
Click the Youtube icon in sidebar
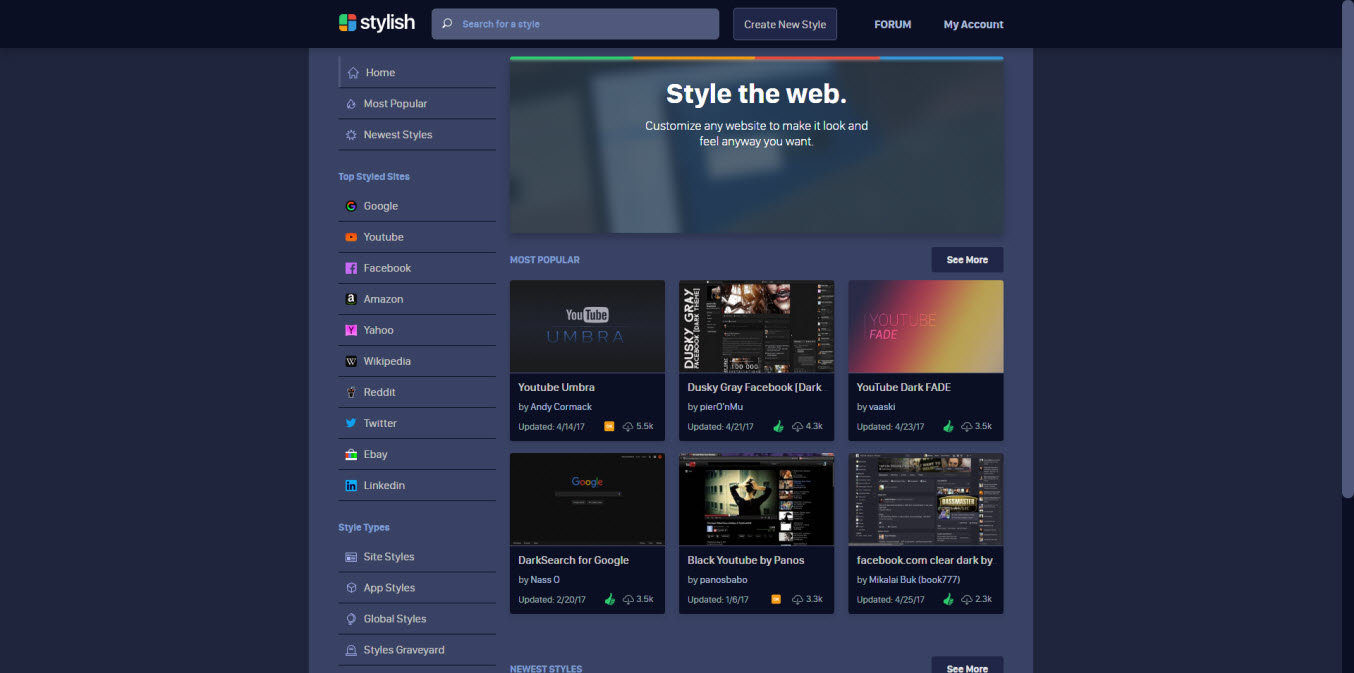(x=351, y=237)
